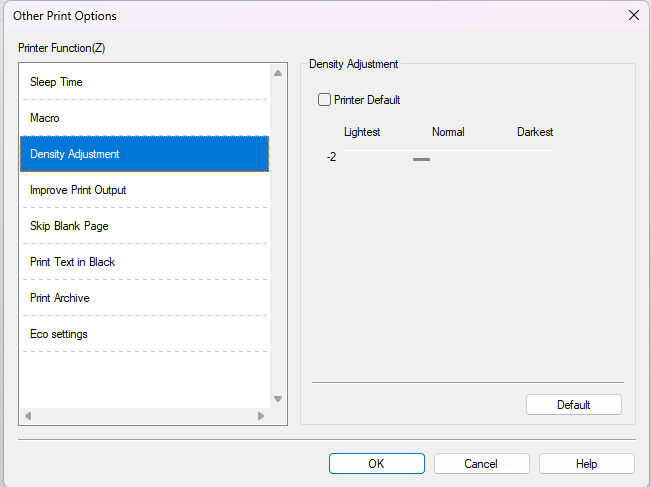
Task: Open the Macro printer function
Action: click(x=45, y=118)
